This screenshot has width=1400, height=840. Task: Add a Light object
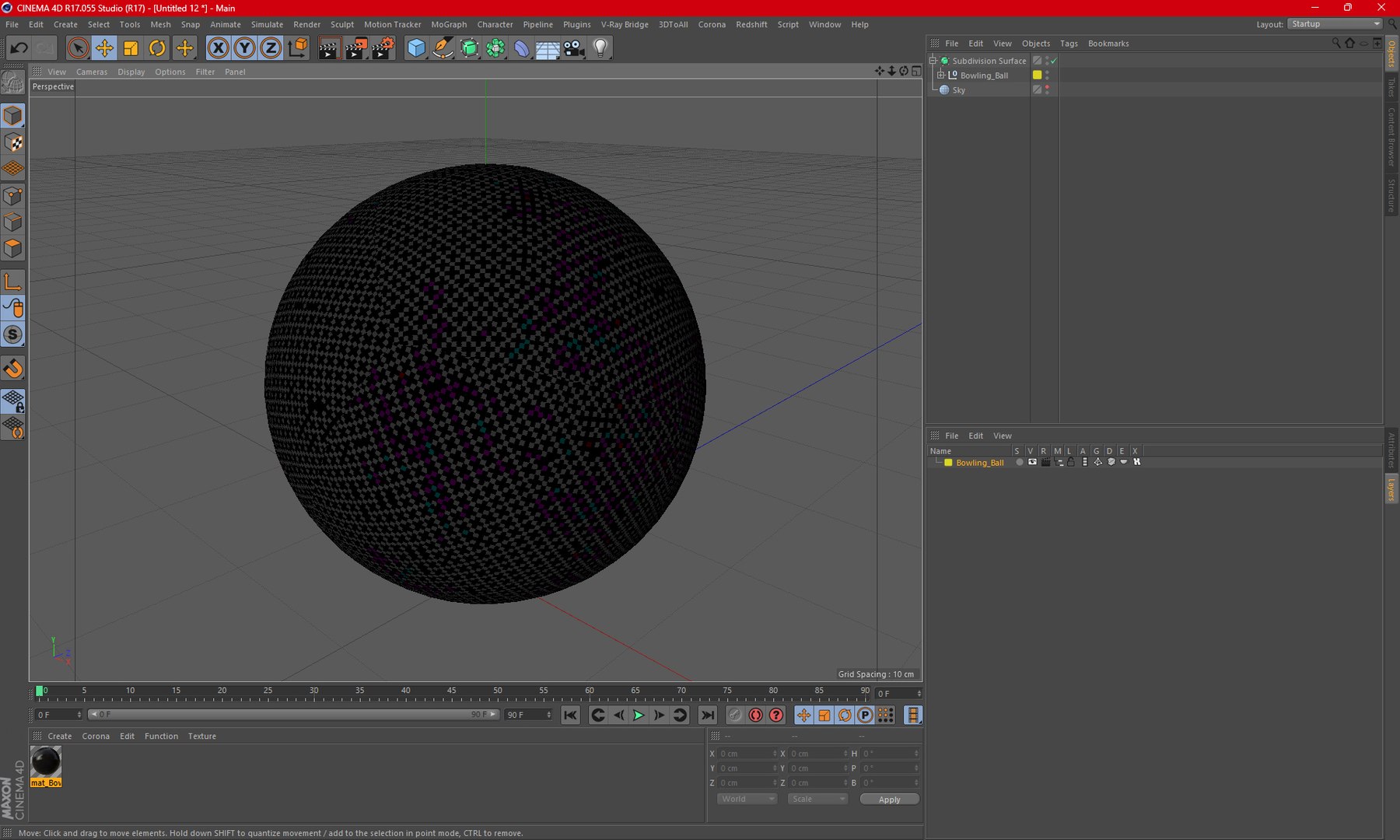click(x=600, y=48)
